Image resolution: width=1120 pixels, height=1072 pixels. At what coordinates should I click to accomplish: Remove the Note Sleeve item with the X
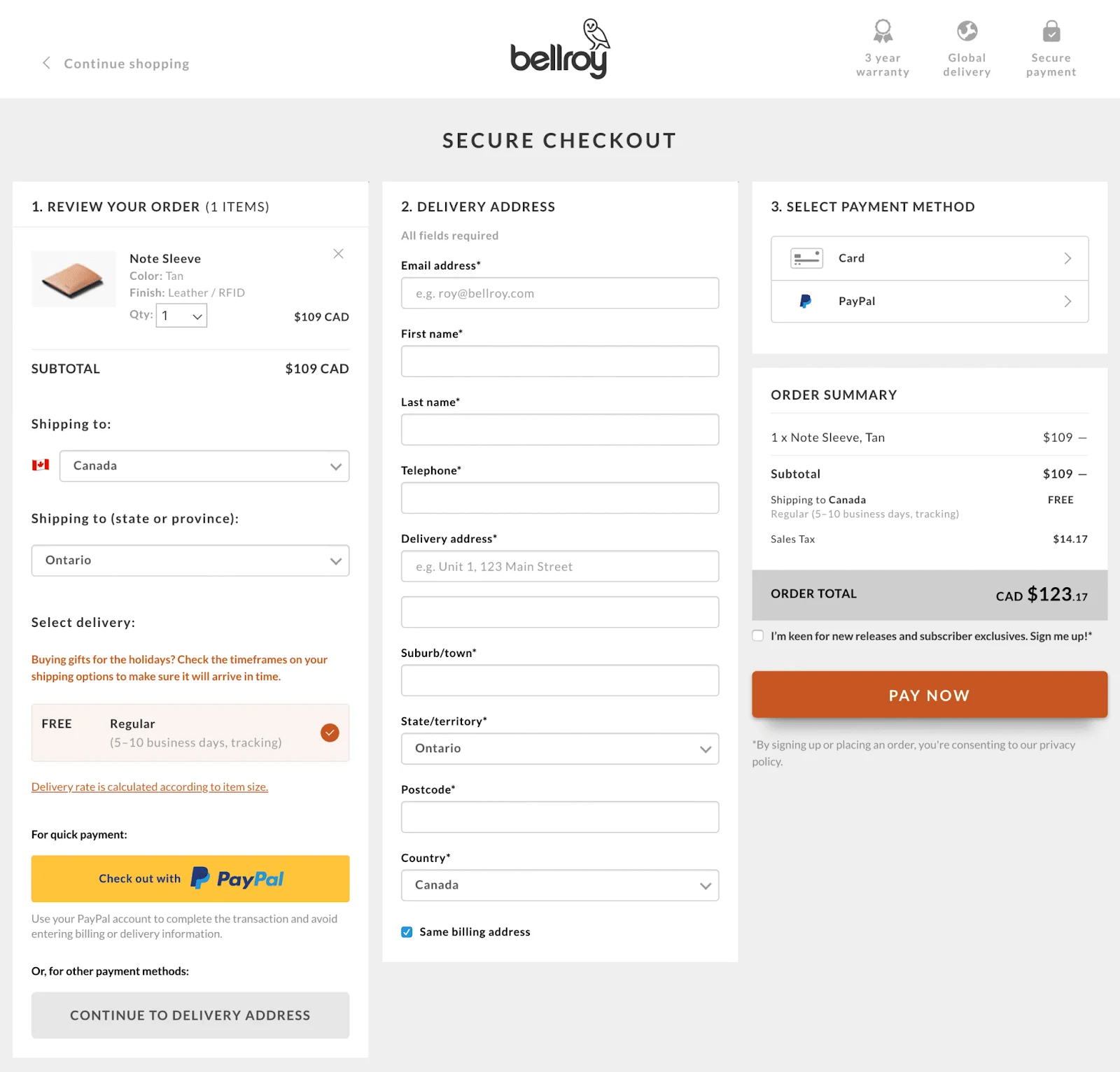[x=338, y=253]
